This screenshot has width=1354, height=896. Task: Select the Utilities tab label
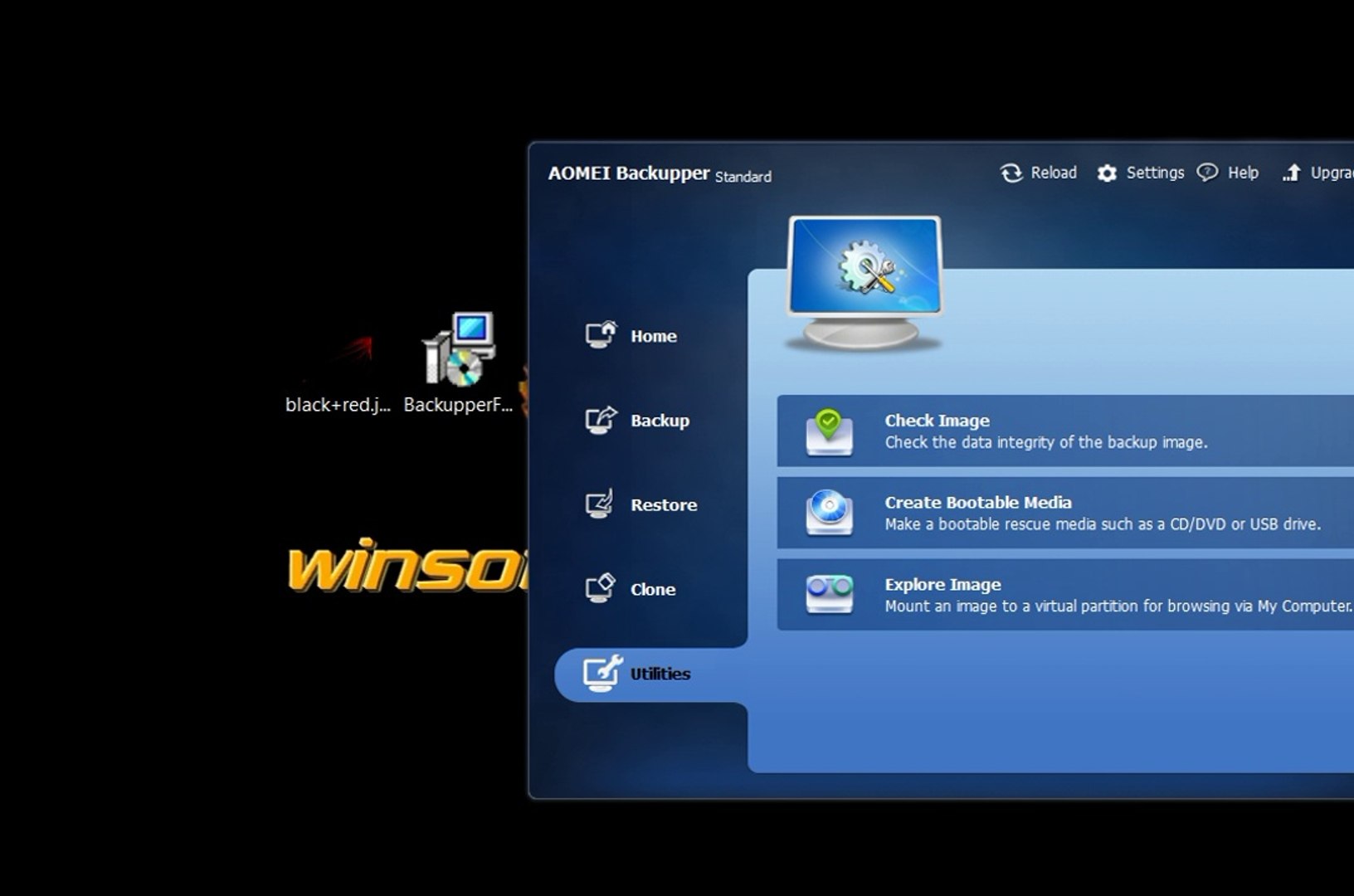(660, 674)
